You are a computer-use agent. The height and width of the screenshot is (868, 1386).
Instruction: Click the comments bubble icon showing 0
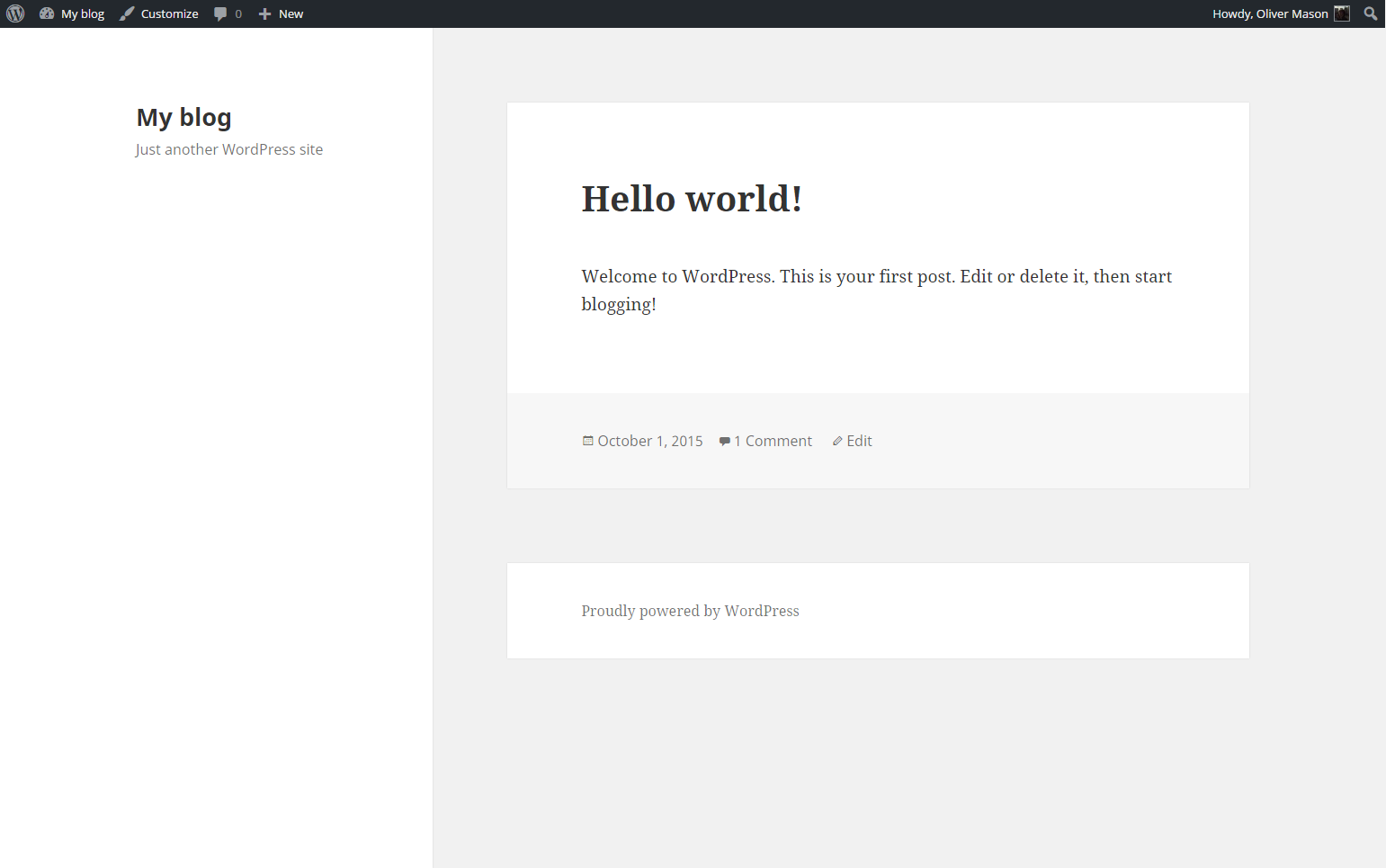pyautogui.click(x=221, y=13)
